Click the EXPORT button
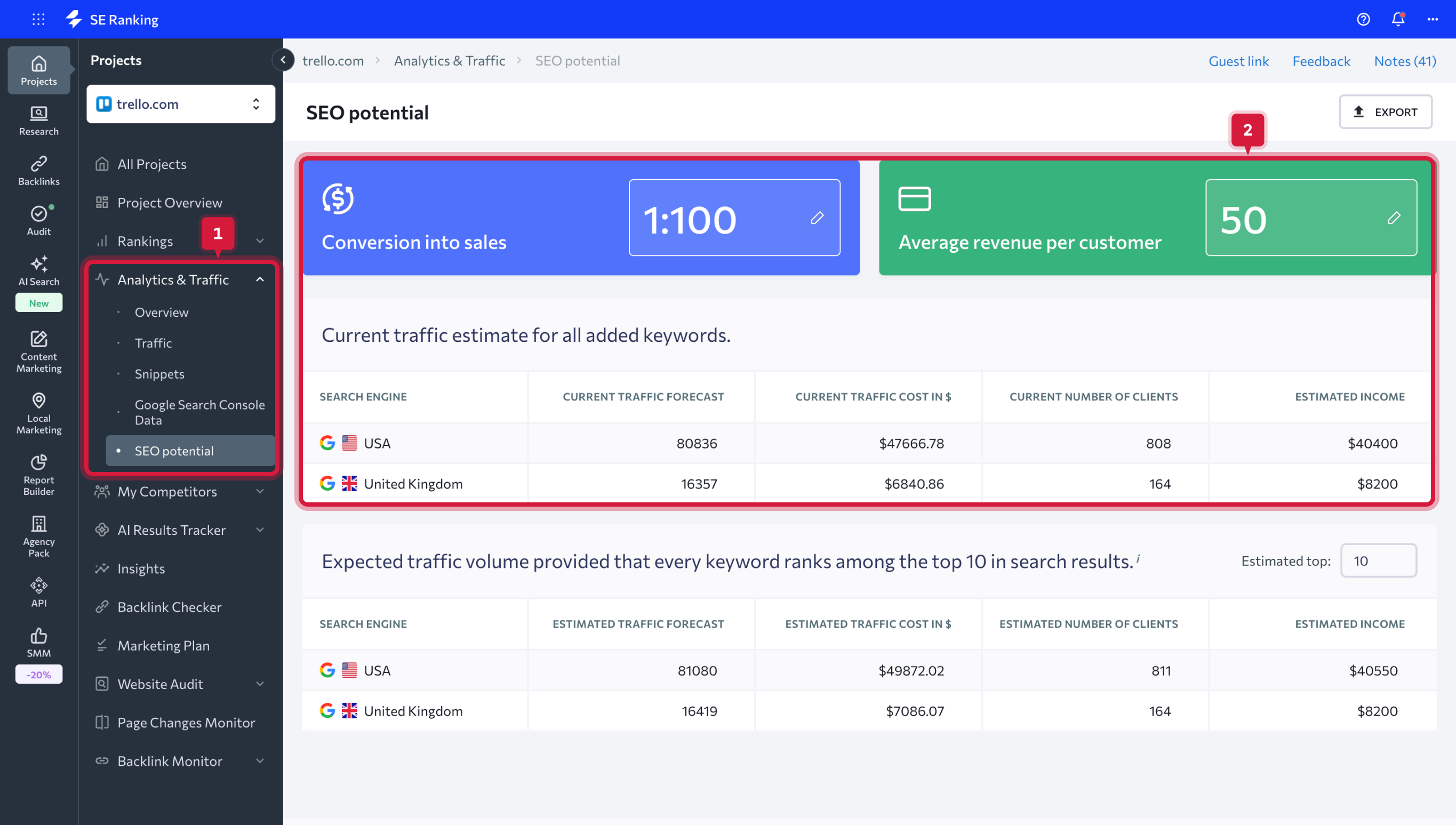Screen dimensions: 1456x825 point(1385,111)
